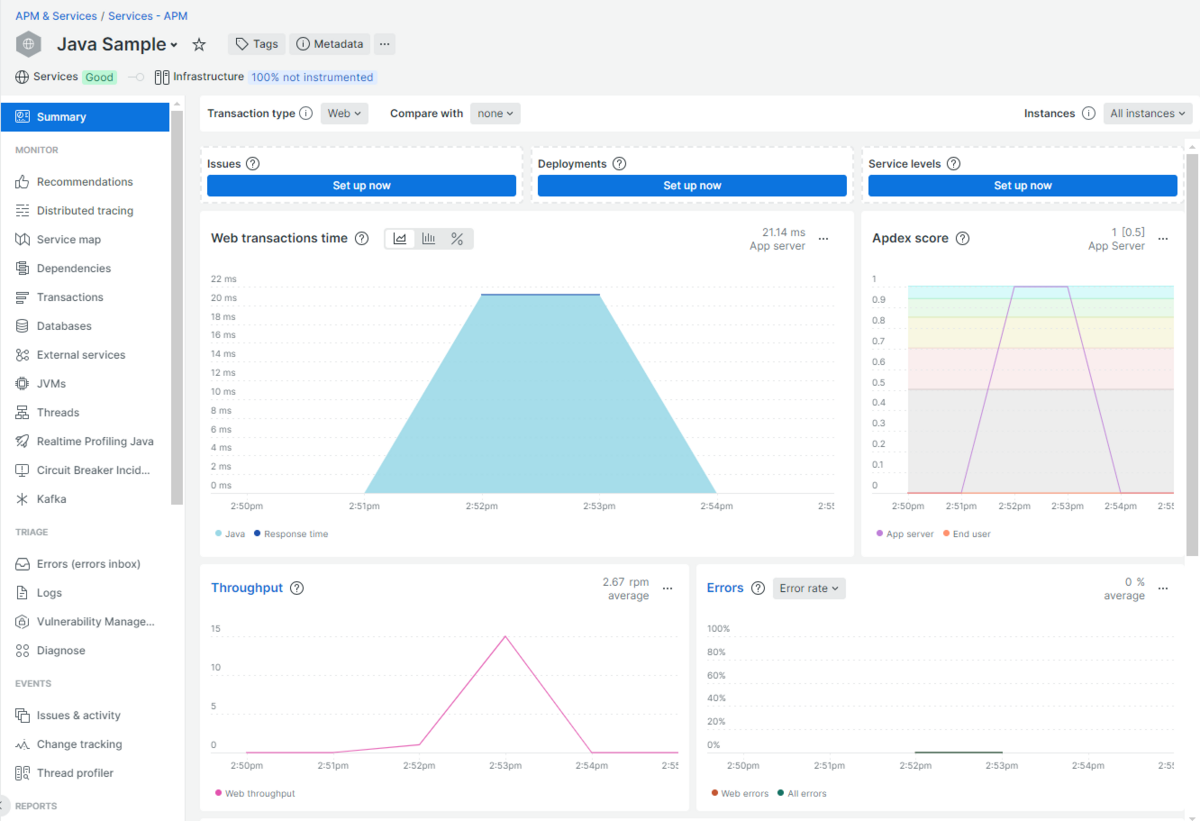The width and height of the screenshot is (1200, 821).
Task: Toggle End user series in Apdex legend
Action: (967, 534)
